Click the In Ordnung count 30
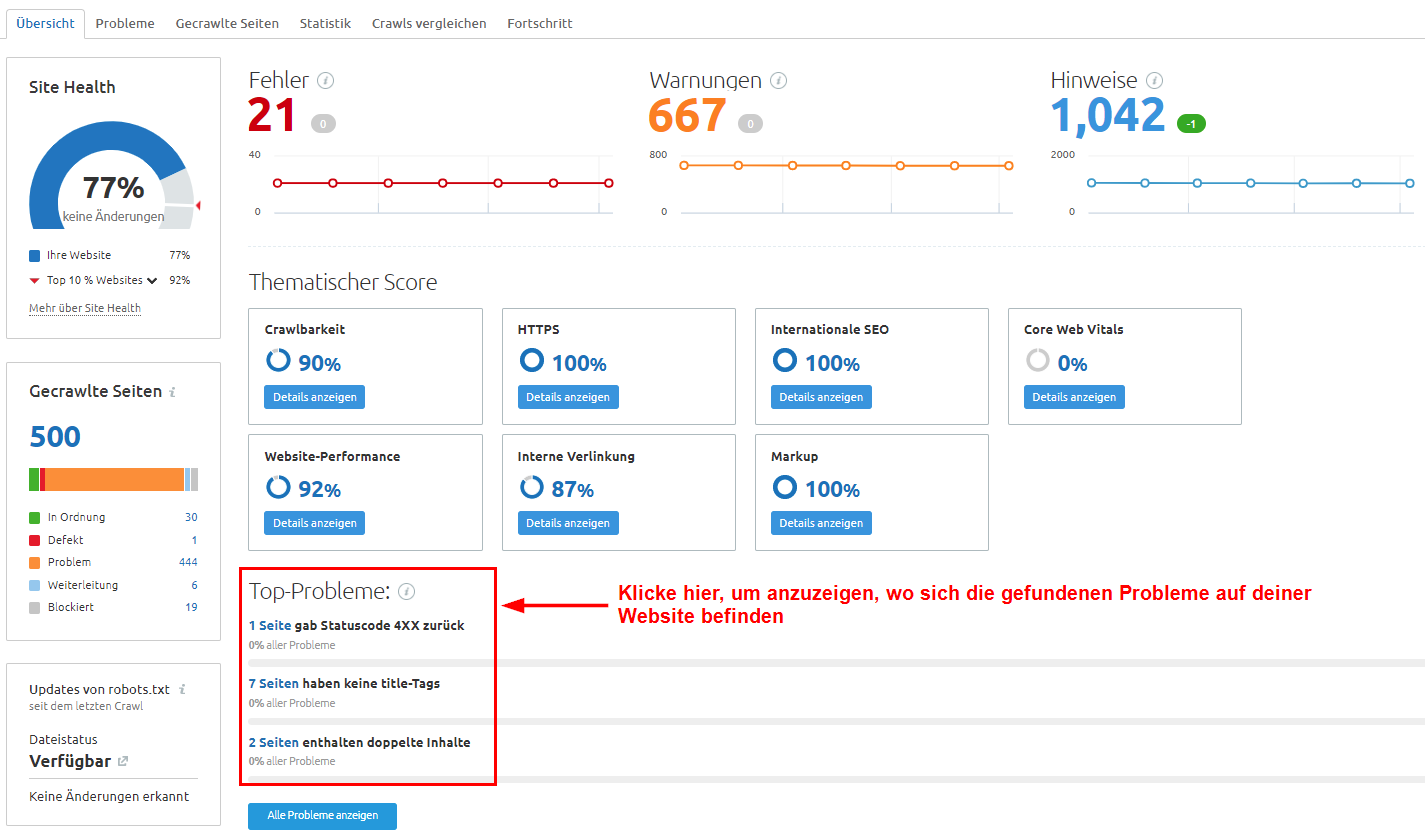Image resolution: width=1425 pixels, height=837 pixels. pos(191,517)
